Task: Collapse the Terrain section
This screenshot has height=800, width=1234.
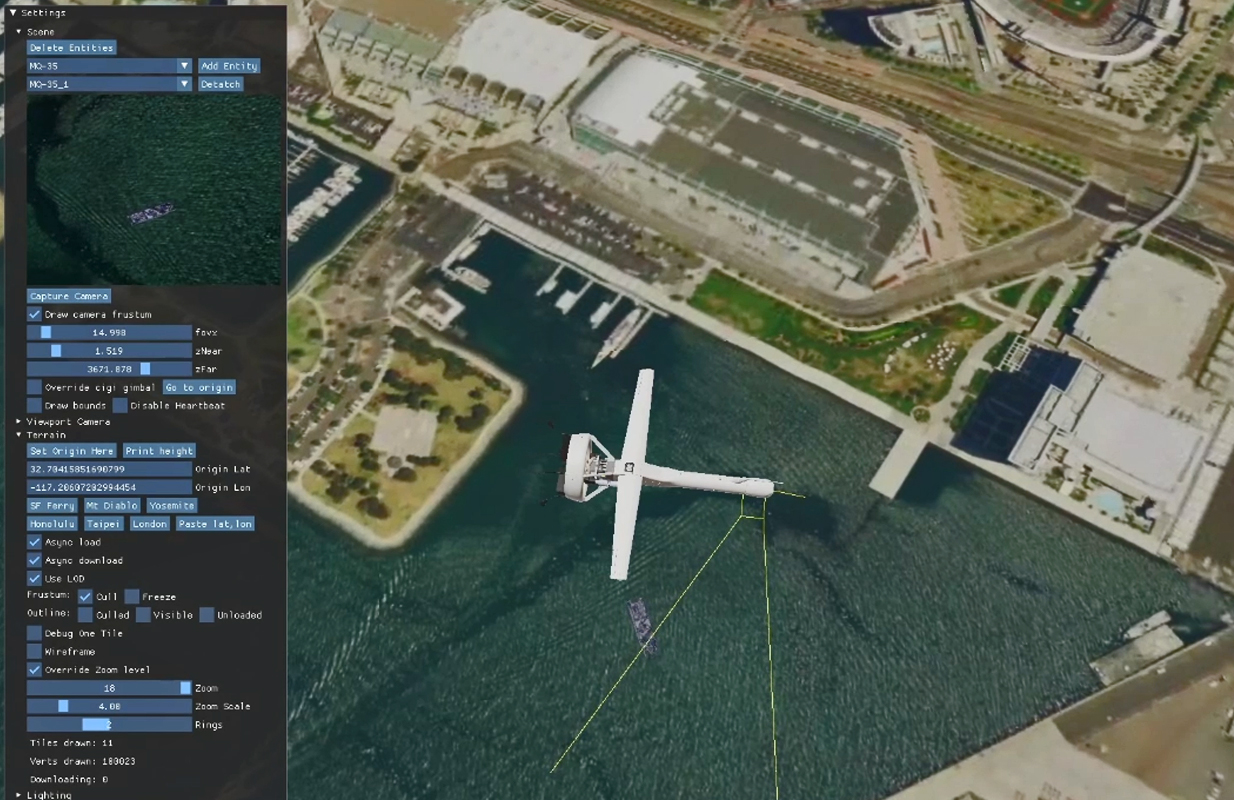Action: click(19, 435)
